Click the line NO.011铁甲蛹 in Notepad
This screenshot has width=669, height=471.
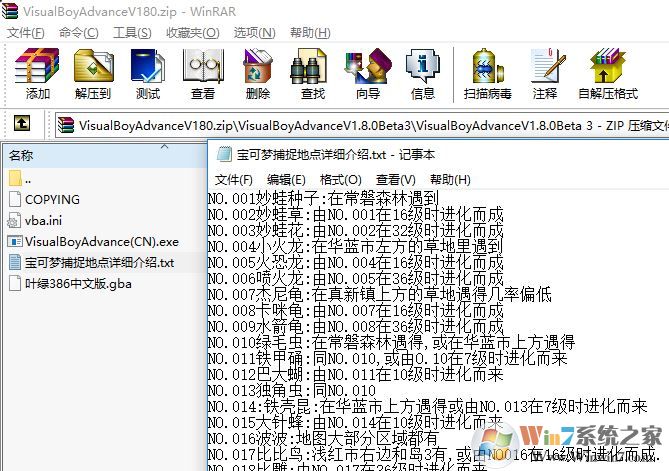(x=388, y=358)
